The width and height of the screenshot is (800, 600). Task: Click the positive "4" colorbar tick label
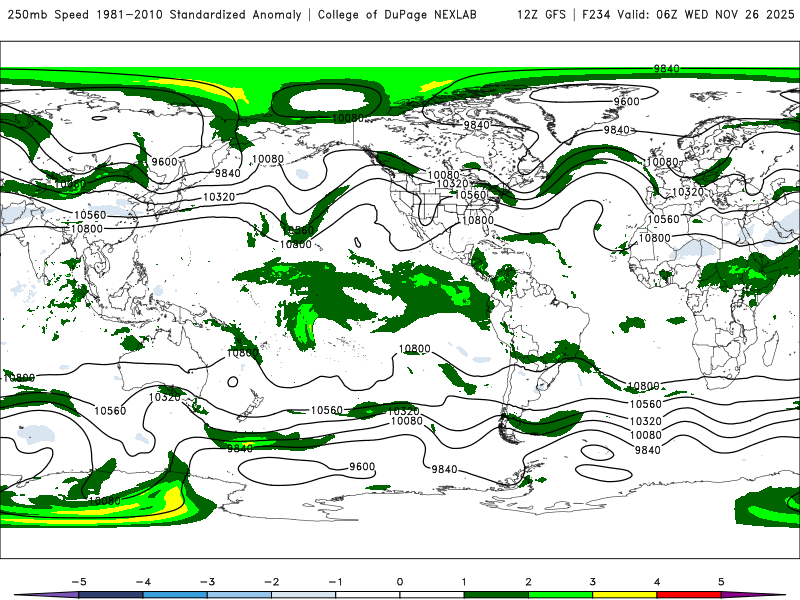pyautogui.click(x=657, y=582)
